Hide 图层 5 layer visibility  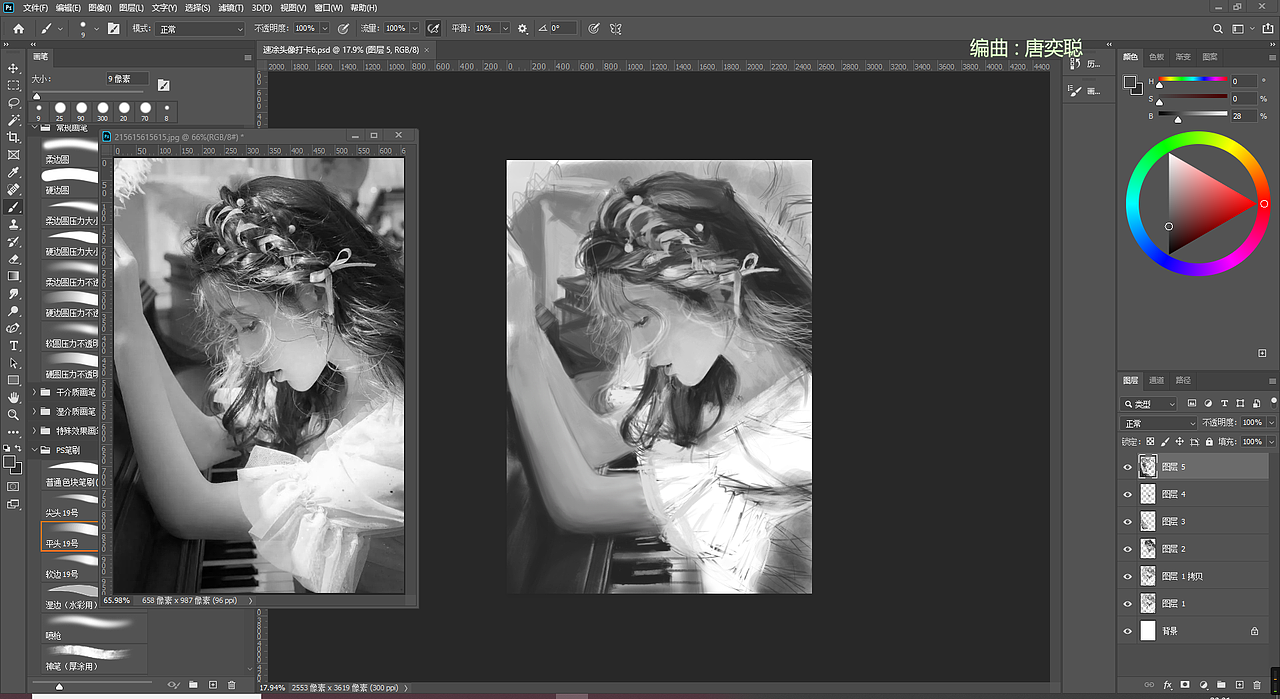point(1128,467)
